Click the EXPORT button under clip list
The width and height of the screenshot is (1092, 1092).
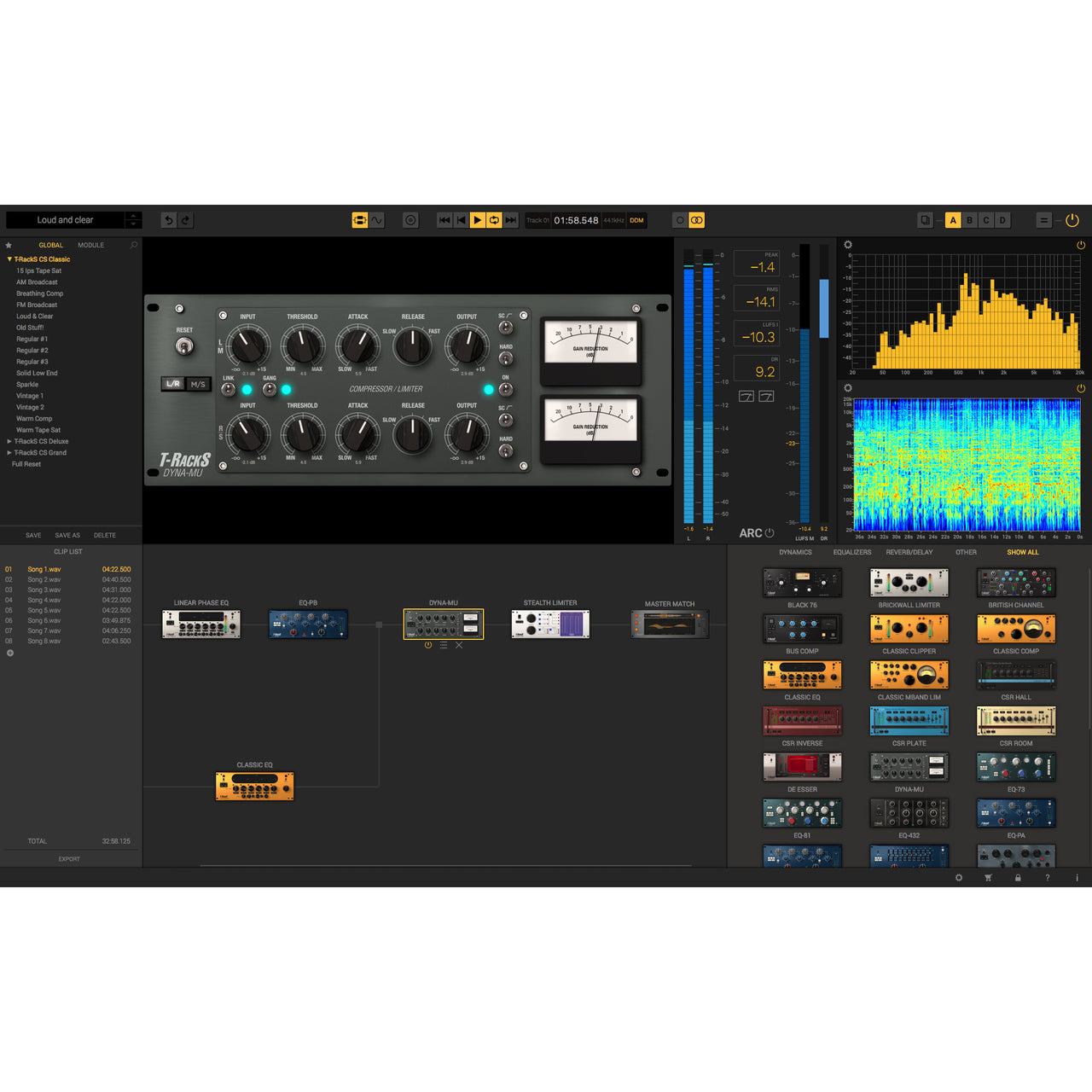pos(69,859)
